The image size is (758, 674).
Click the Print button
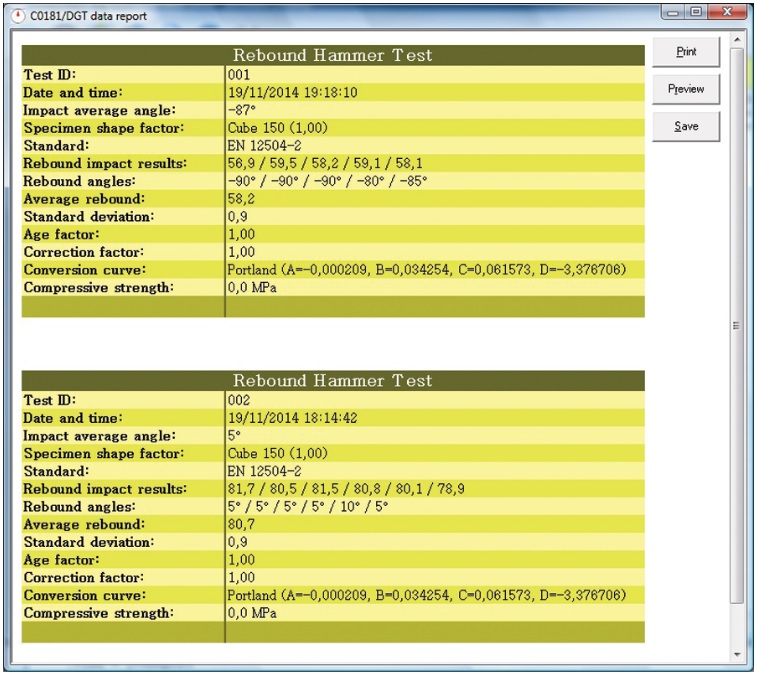tap(686, 52)
